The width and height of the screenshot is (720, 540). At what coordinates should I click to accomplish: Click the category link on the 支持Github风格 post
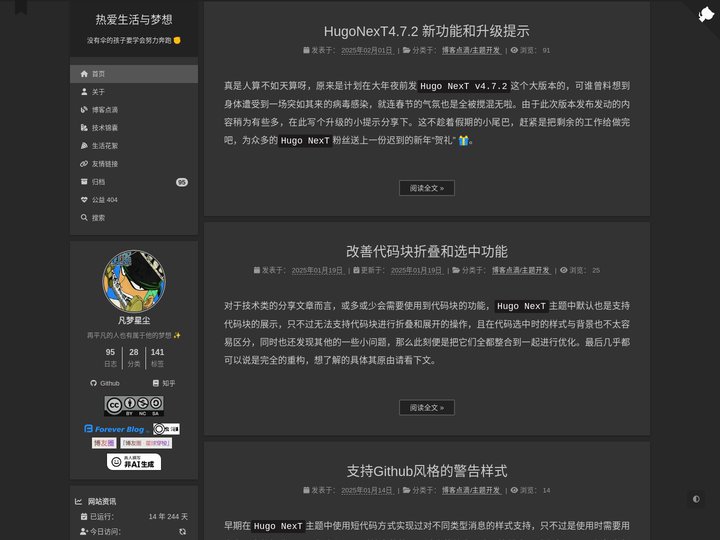471,490
